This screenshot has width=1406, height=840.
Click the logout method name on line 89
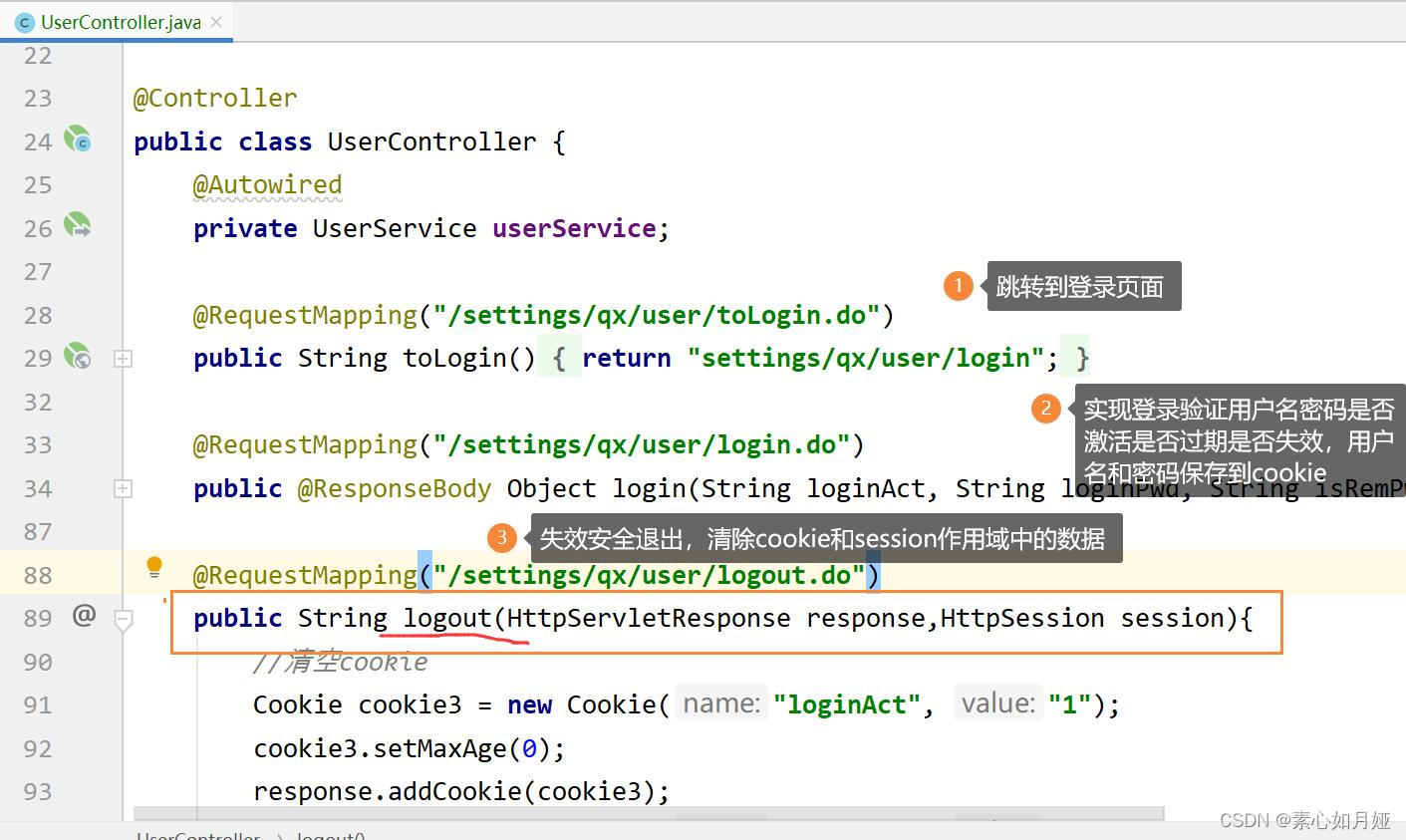(447, 619)
